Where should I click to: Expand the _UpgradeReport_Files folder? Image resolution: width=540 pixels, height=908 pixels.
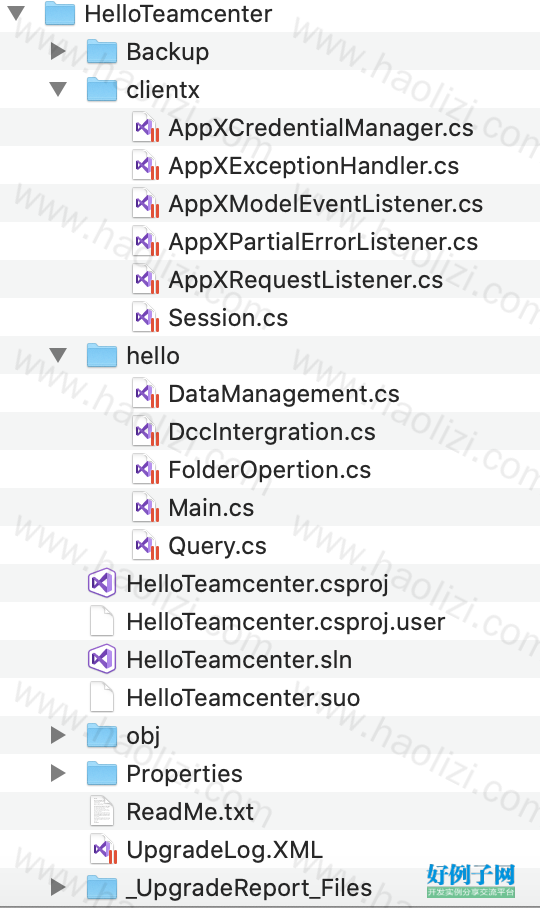(x=58, y=887)
